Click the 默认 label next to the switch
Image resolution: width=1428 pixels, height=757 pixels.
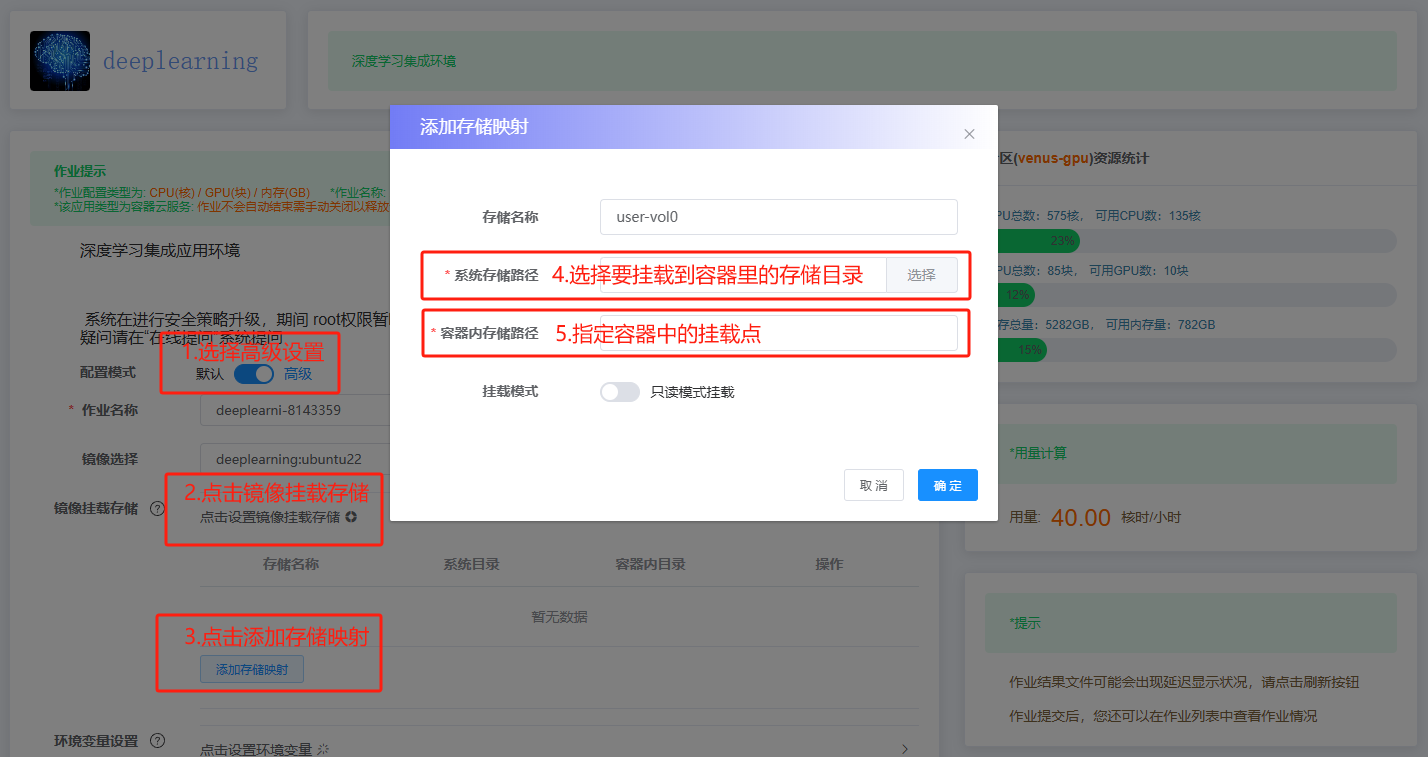pos(210,374)
